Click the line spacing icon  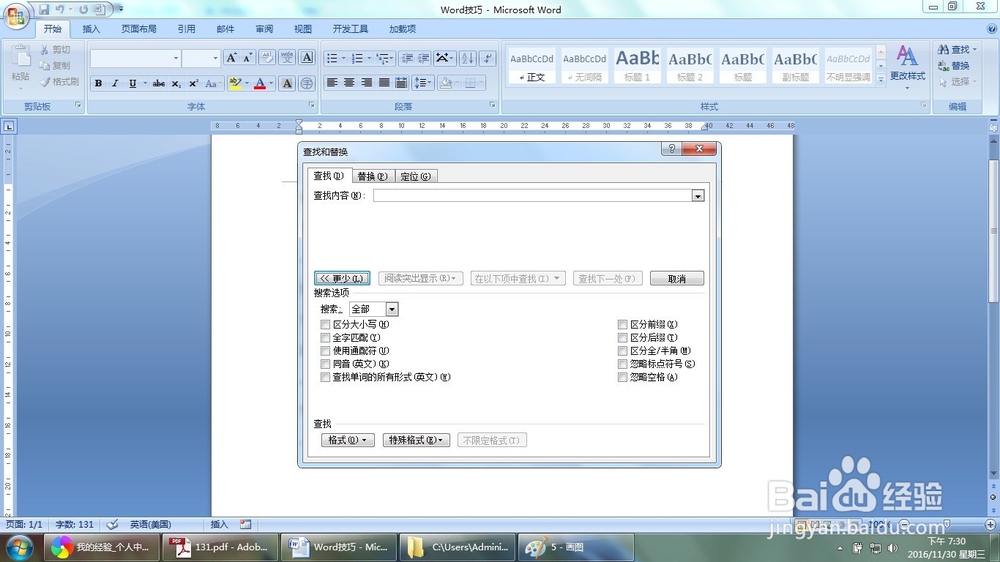[420, 83]
